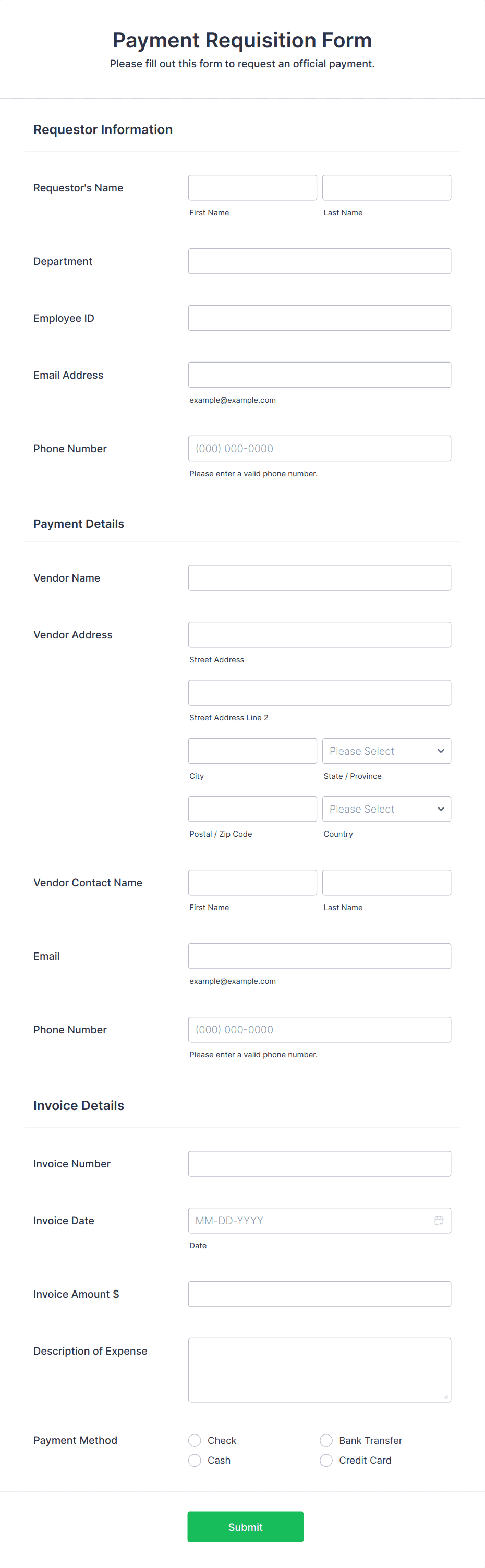Click the requestor's Phone Number field
485x1568 pixels.
(320, 448)
